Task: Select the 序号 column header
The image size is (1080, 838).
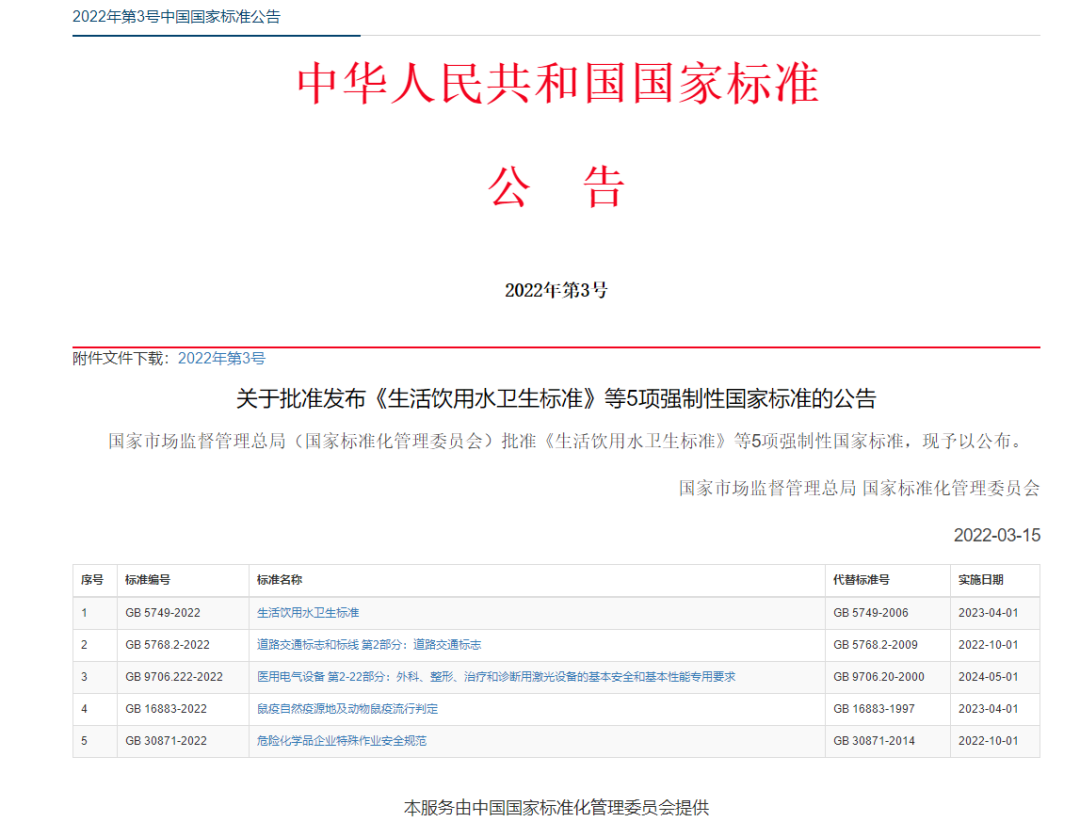Action: (92, 580)
